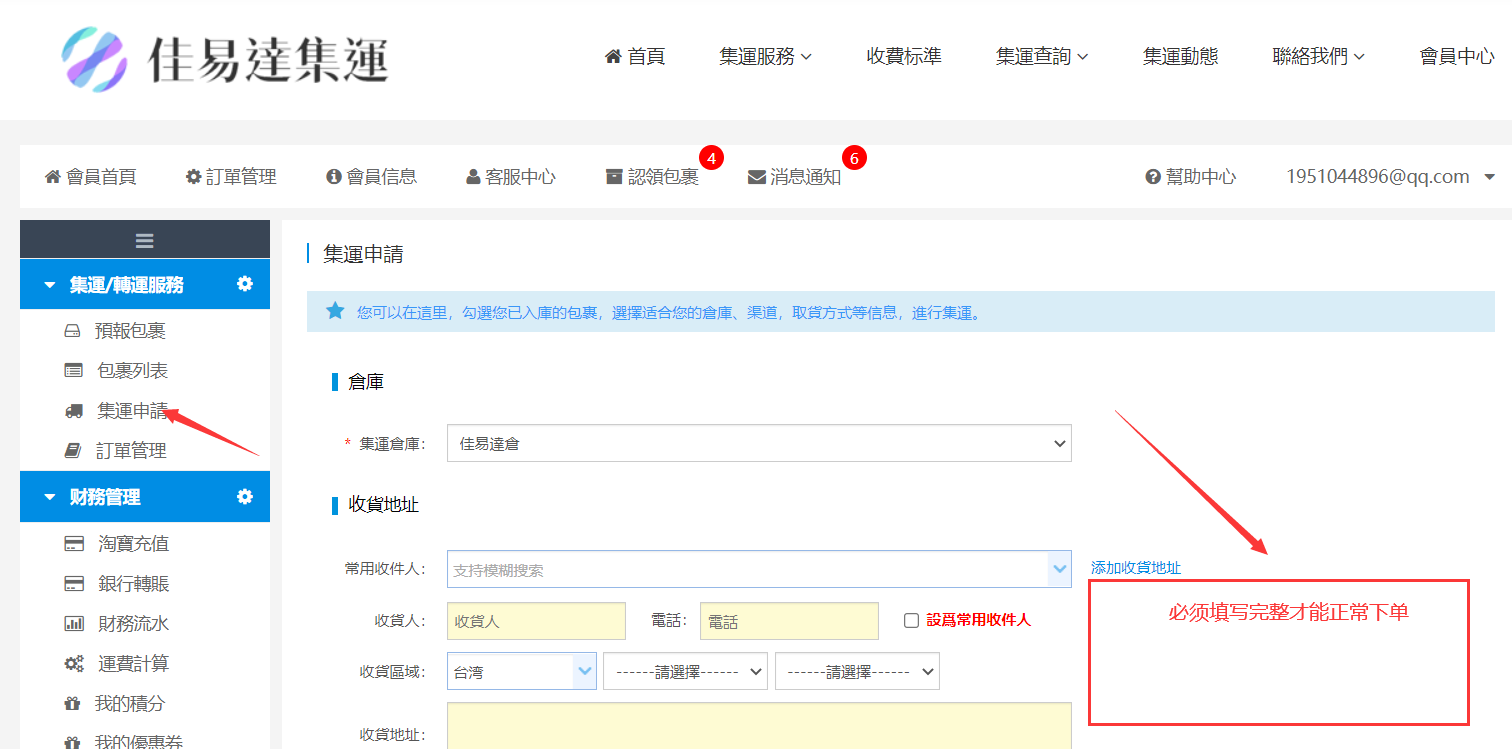The width and height of the screenshot is (1512, 749).
Task: Click the question mark icon beside 幫助中心
Action: (x=1153, y=177)
